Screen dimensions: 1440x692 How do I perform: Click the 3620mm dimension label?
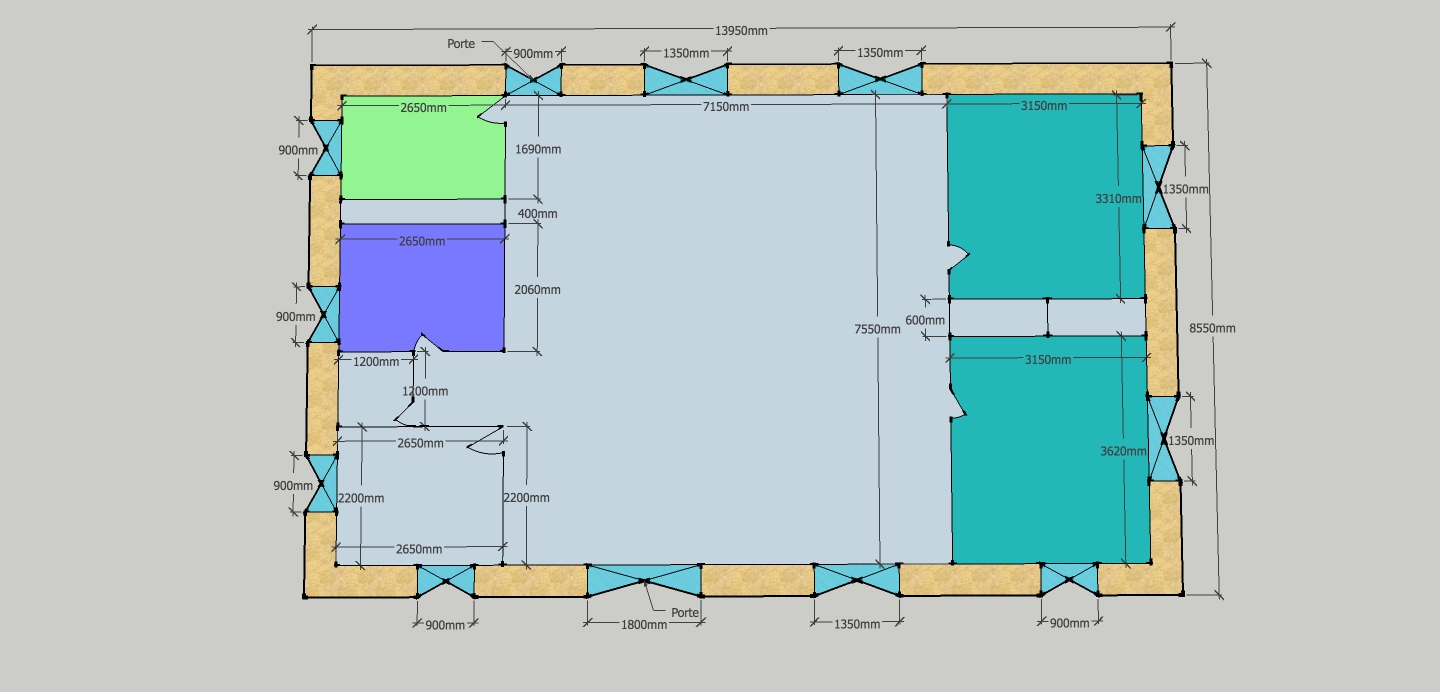click(1123, 452)
